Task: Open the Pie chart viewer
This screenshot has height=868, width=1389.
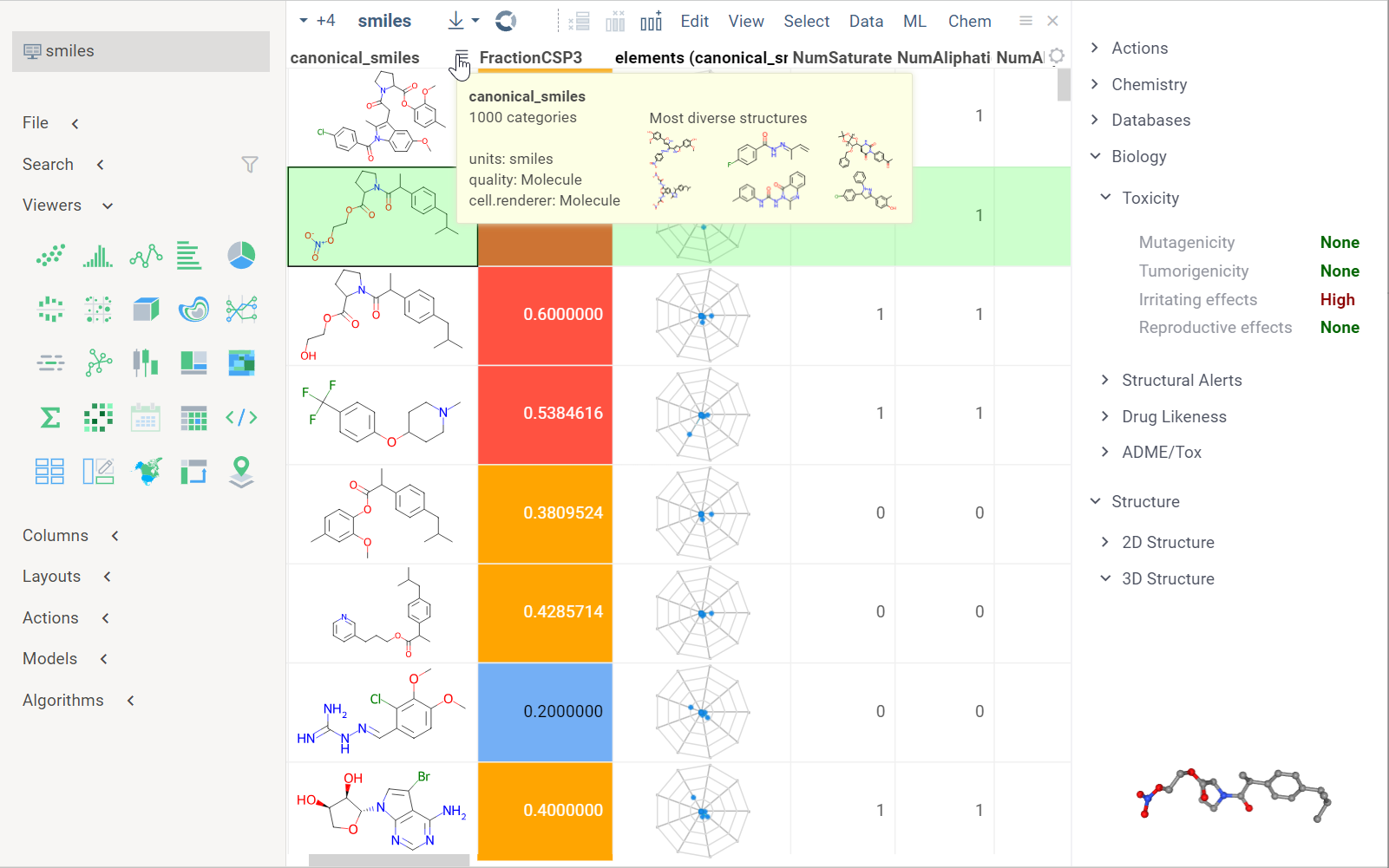Action: pos(240,255)
